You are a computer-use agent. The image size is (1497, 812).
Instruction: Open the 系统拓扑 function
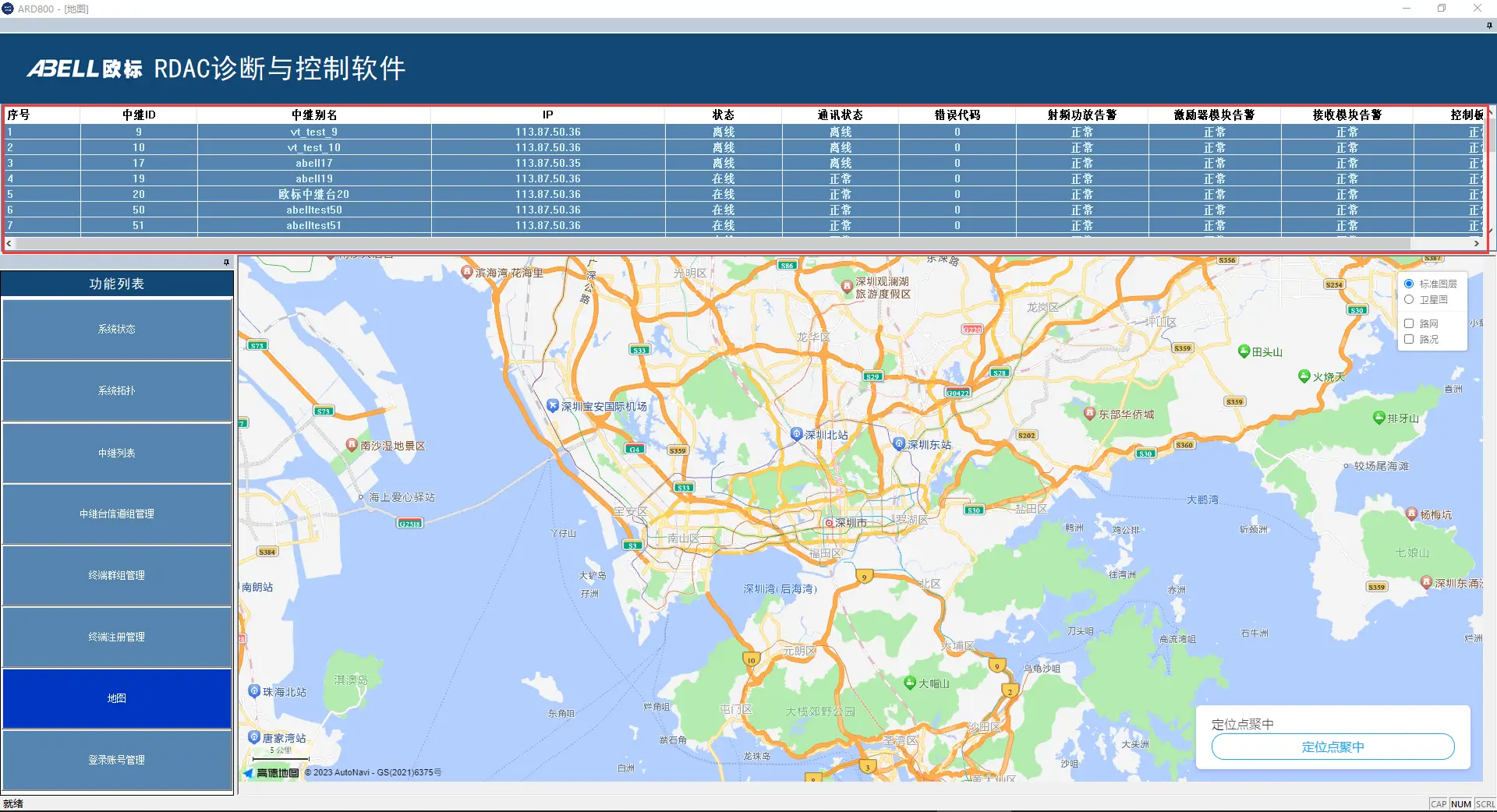[x=117, y=390]
